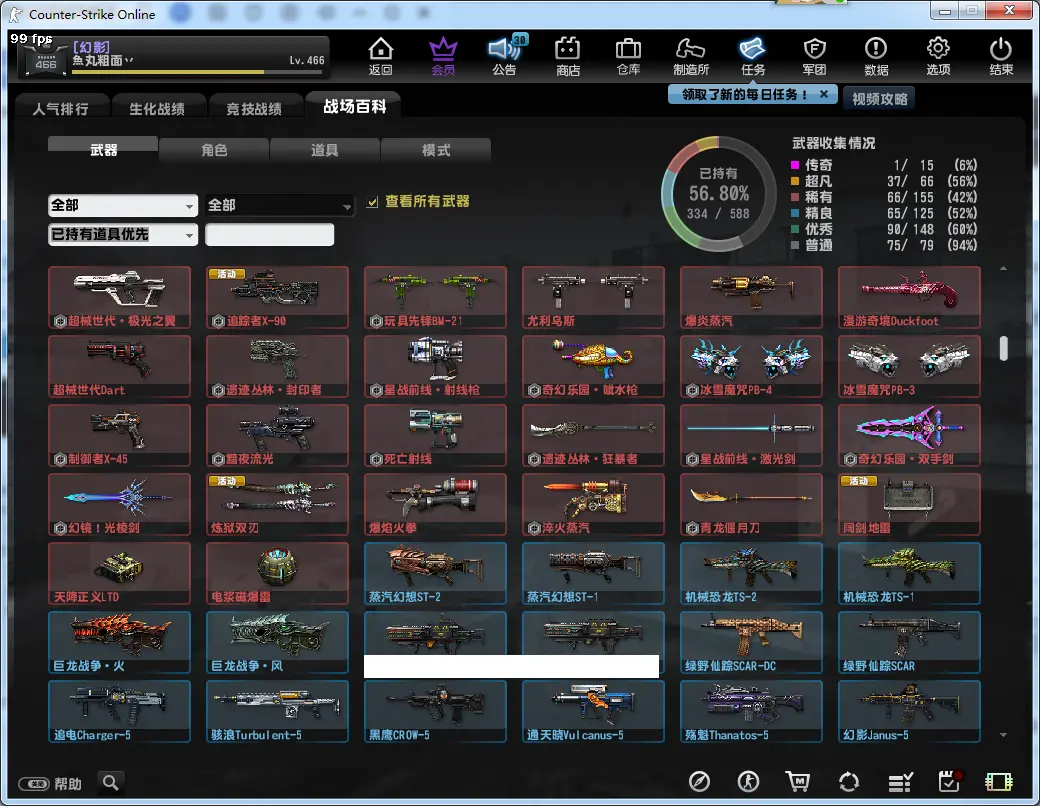This screenshot has height=806, width=1040.
Task: Click the checklist icon in bottom bar
Action: click(900, 782)
